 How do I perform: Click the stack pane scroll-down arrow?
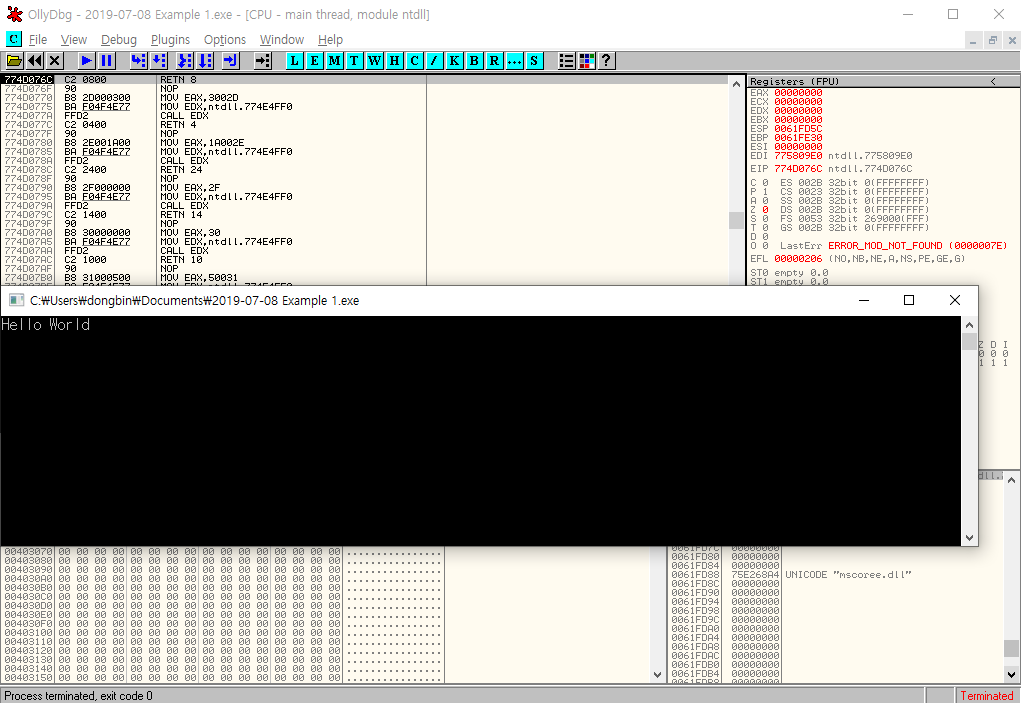1011,674
